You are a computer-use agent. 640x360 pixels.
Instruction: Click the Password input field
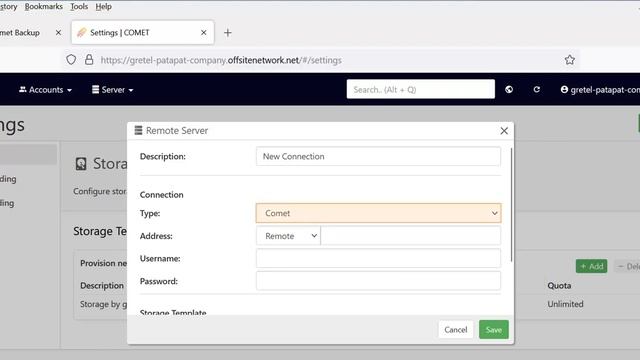tap(378, 281)
